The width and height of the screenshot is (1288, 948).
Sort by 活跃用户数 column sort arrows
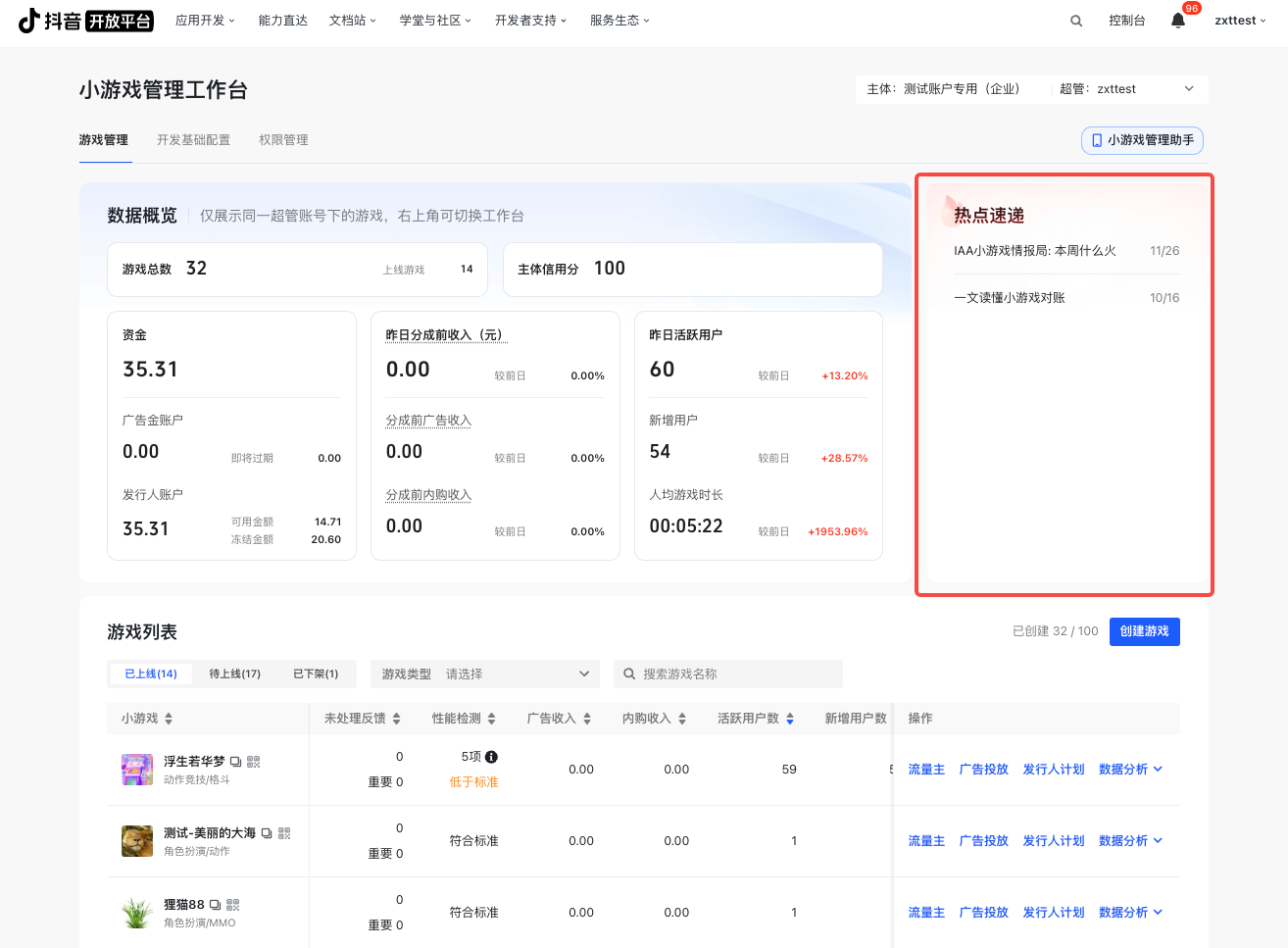click(x=790, y=719)
